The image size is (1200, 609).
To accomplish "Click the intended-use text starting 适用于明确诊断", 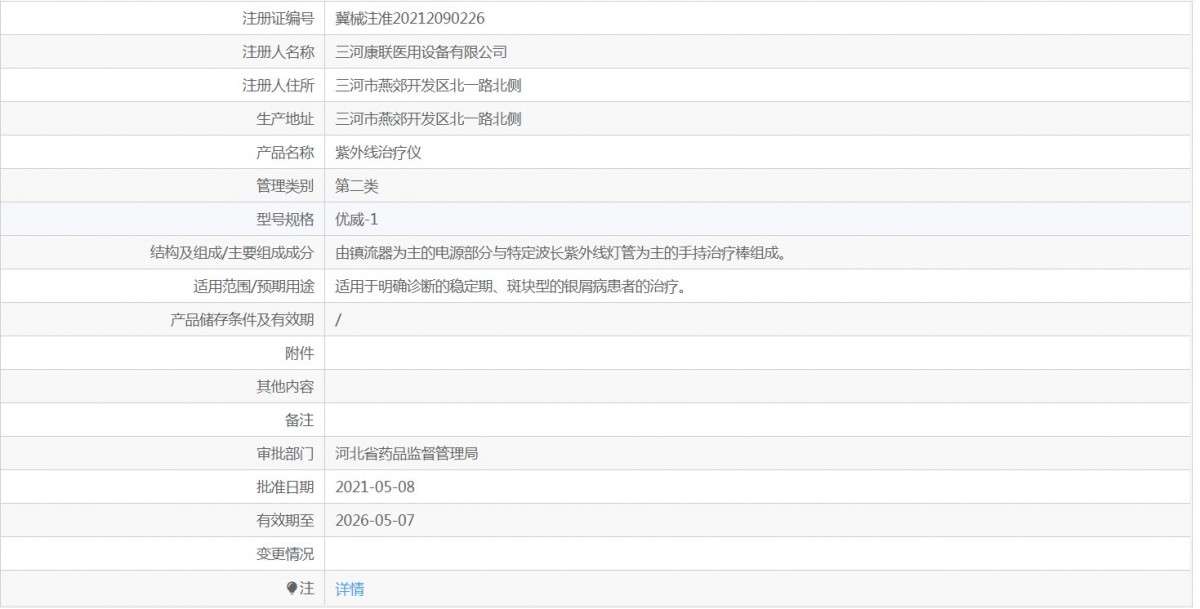I will (510, 286).
